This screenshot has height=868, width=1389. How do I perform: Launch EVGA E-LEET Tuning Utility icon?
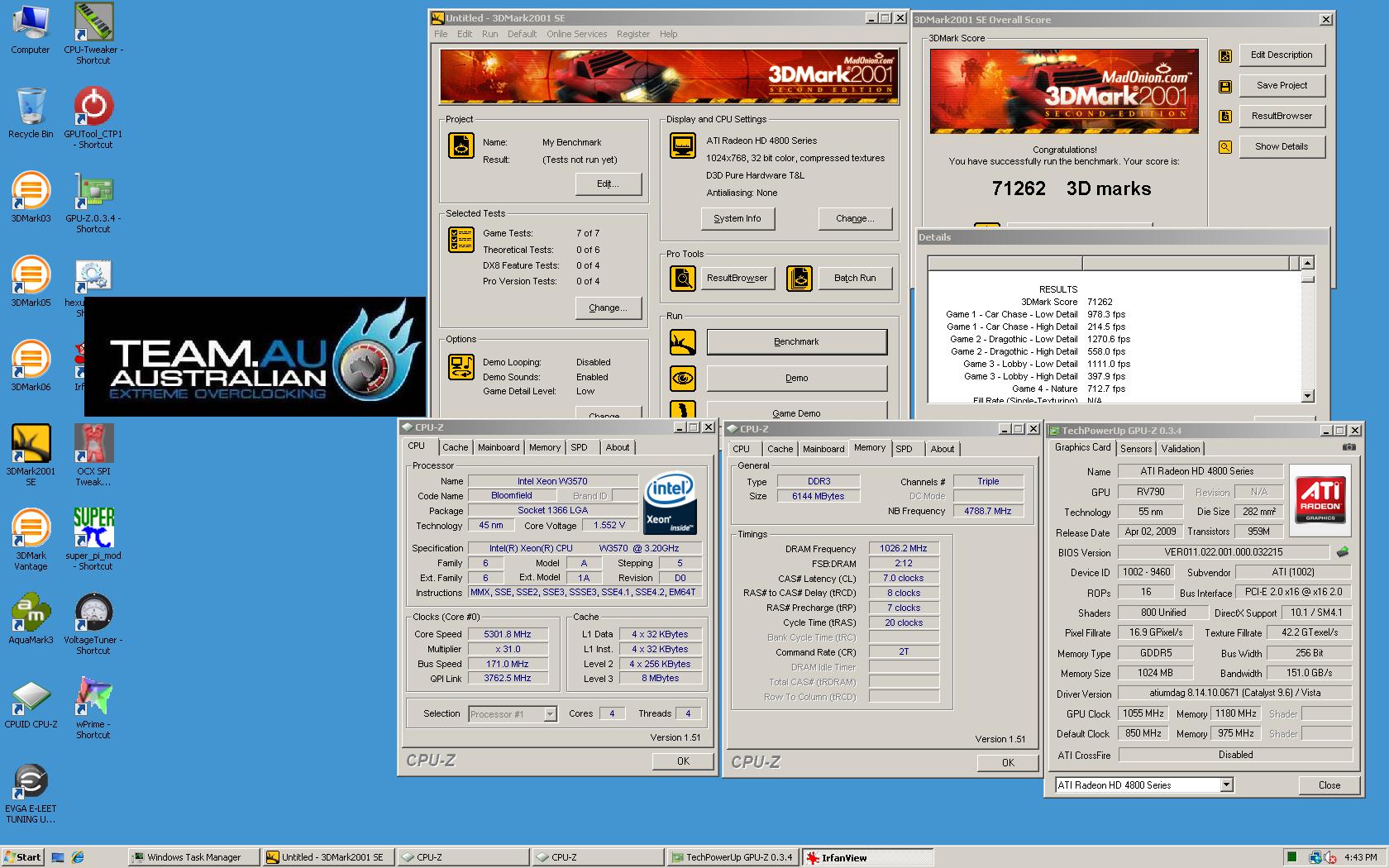31,794
